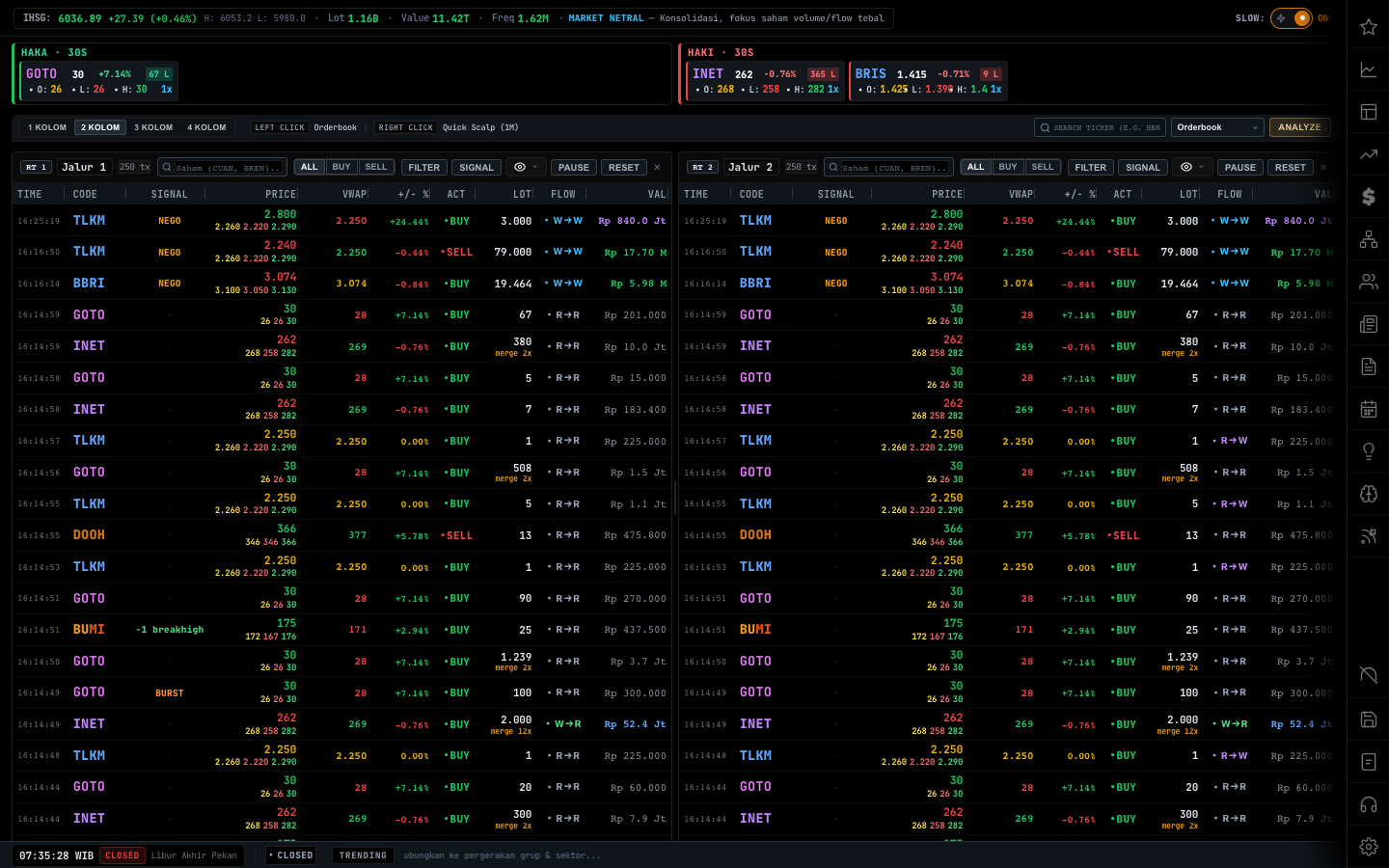
Task: Open the satellite feed icon in sidebar
Action: tap(1368, 536)
